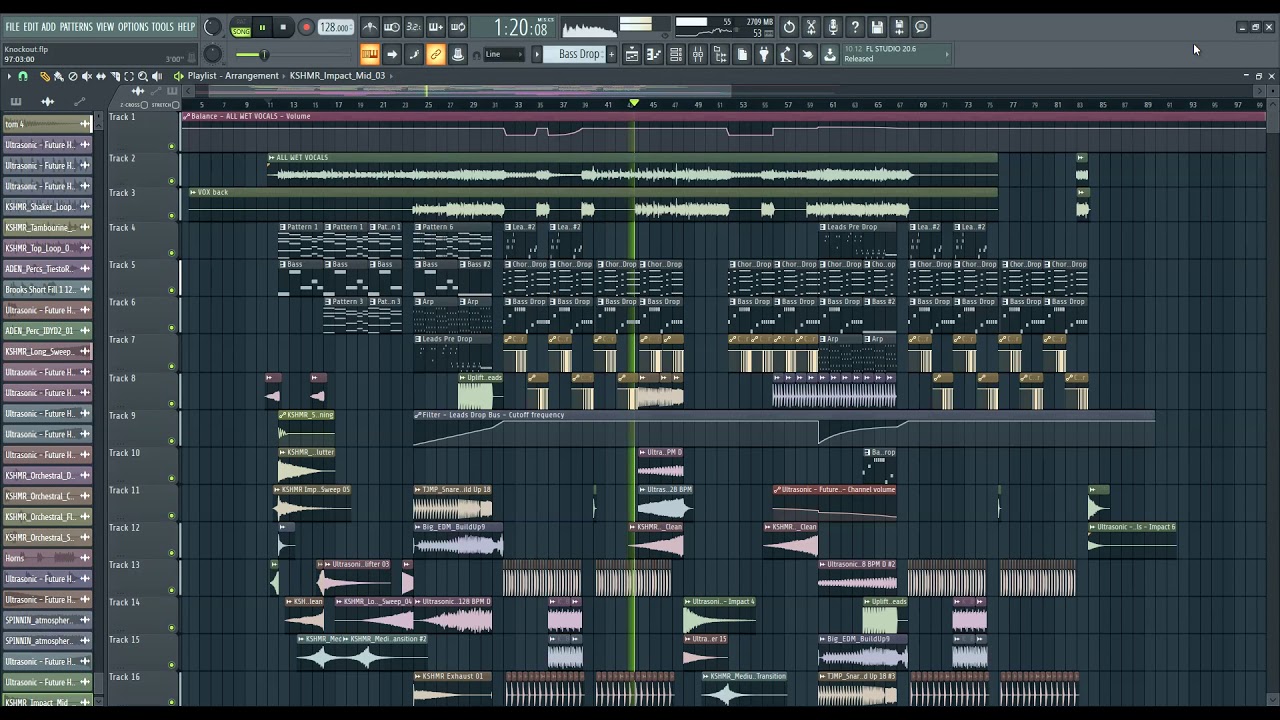Toggle multilink to controllers icon
This screenshot has height=720, width=1280.
coord(458,54)
